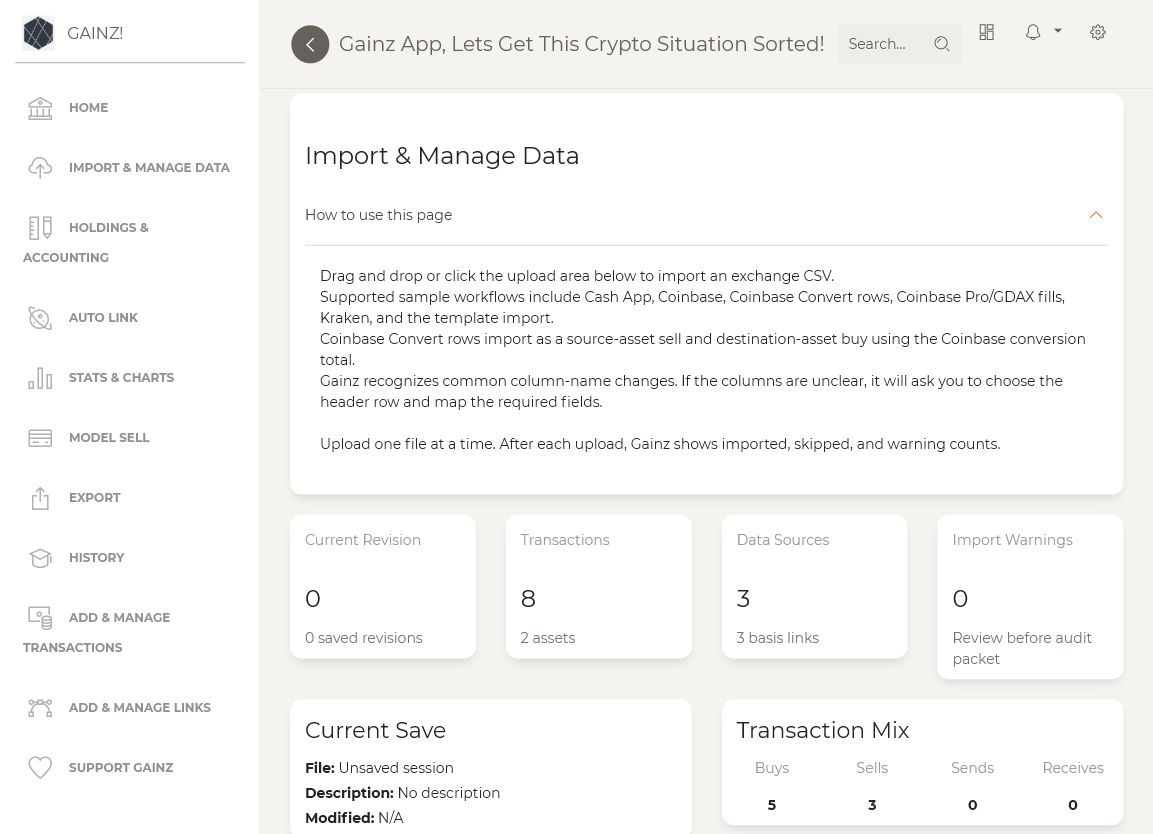Open the EXPORT page
1153x834 pixels.
coord(94,498)
